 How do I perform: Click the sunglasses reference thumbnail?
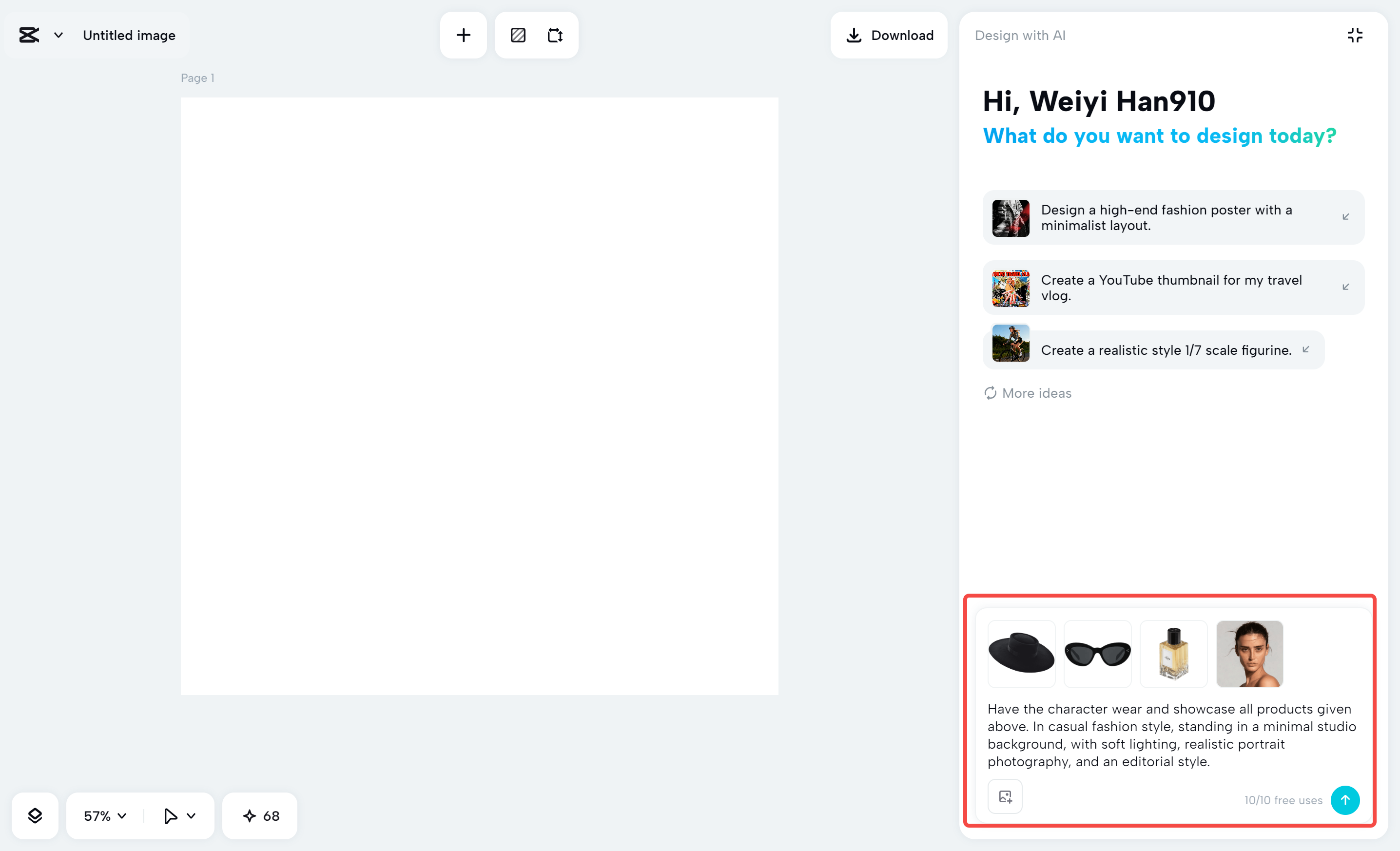tap(1097, 654)
